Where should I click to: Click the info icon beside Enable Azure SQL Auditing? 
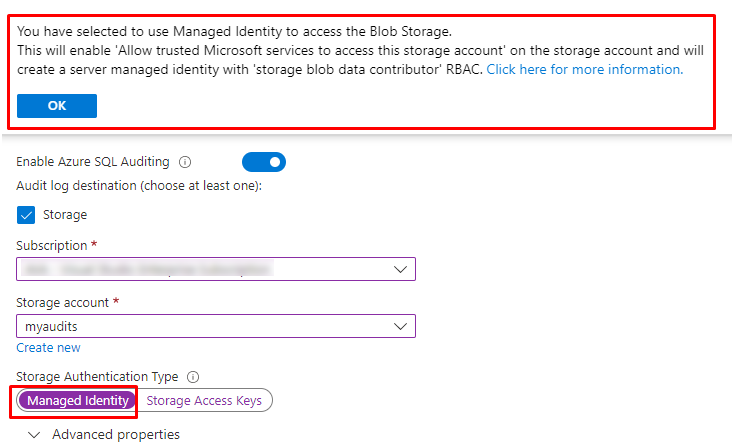[185, 162]
